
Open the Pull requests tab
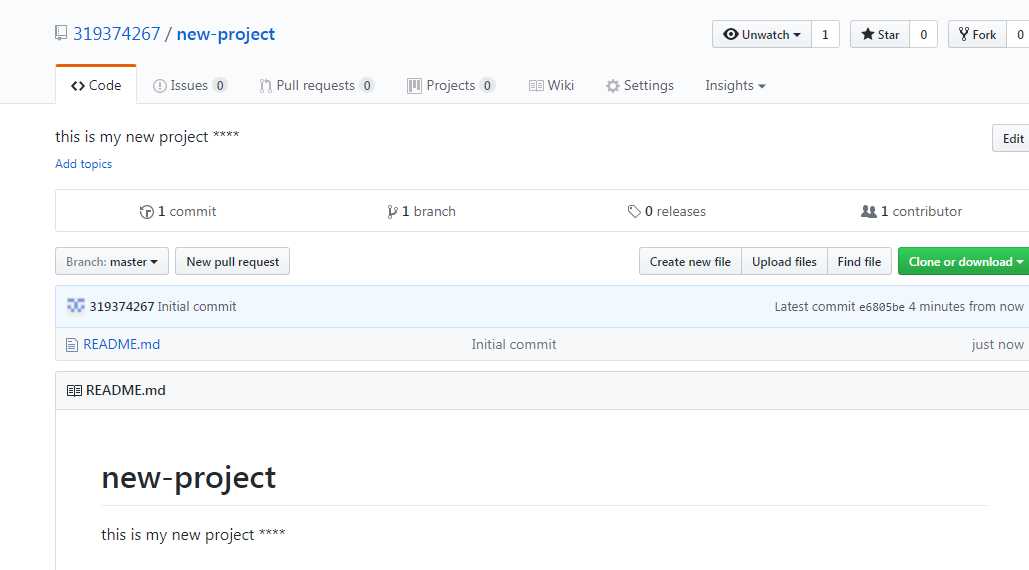click(x=316, y=85)
